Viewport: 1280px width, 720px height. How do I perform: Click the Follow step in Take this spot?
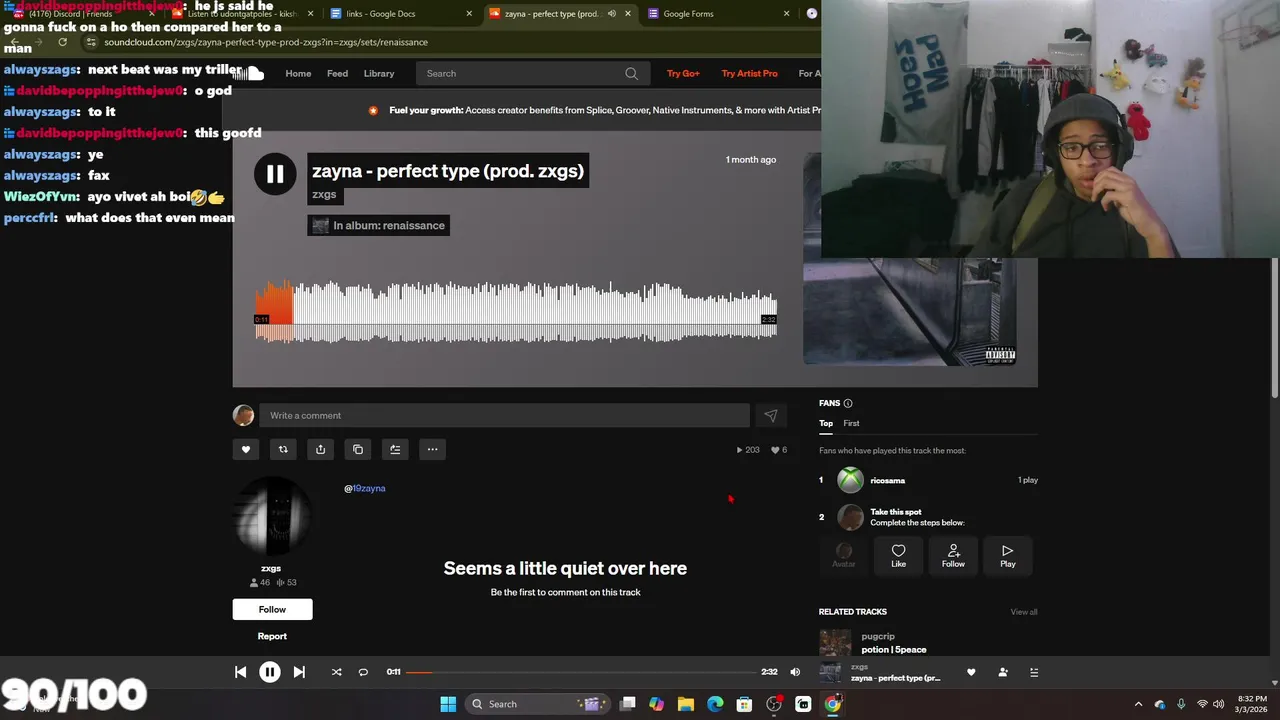pyautogui.click(x=953, y=556)
